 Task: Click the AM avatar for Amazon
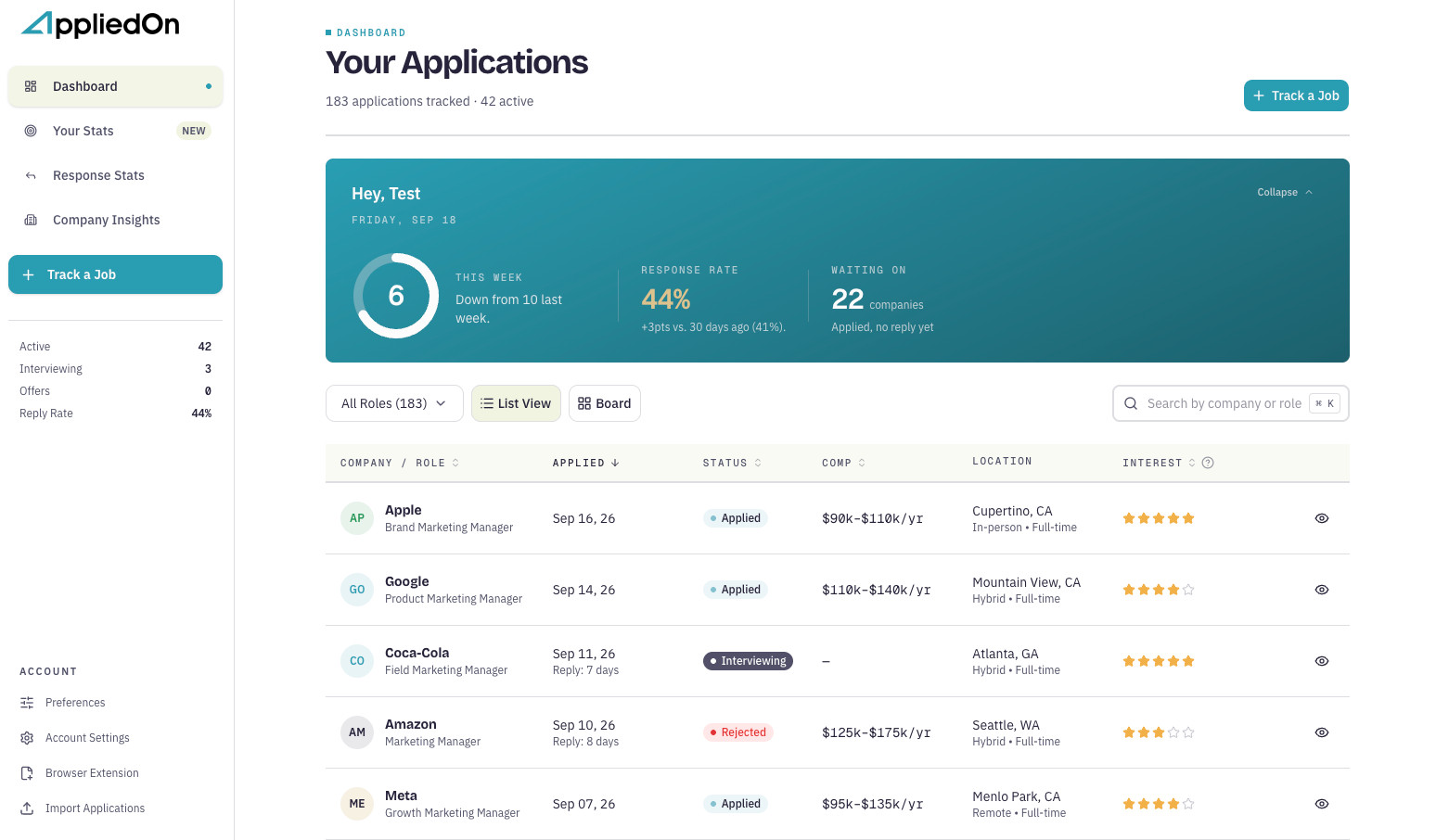tap(357, 732)
